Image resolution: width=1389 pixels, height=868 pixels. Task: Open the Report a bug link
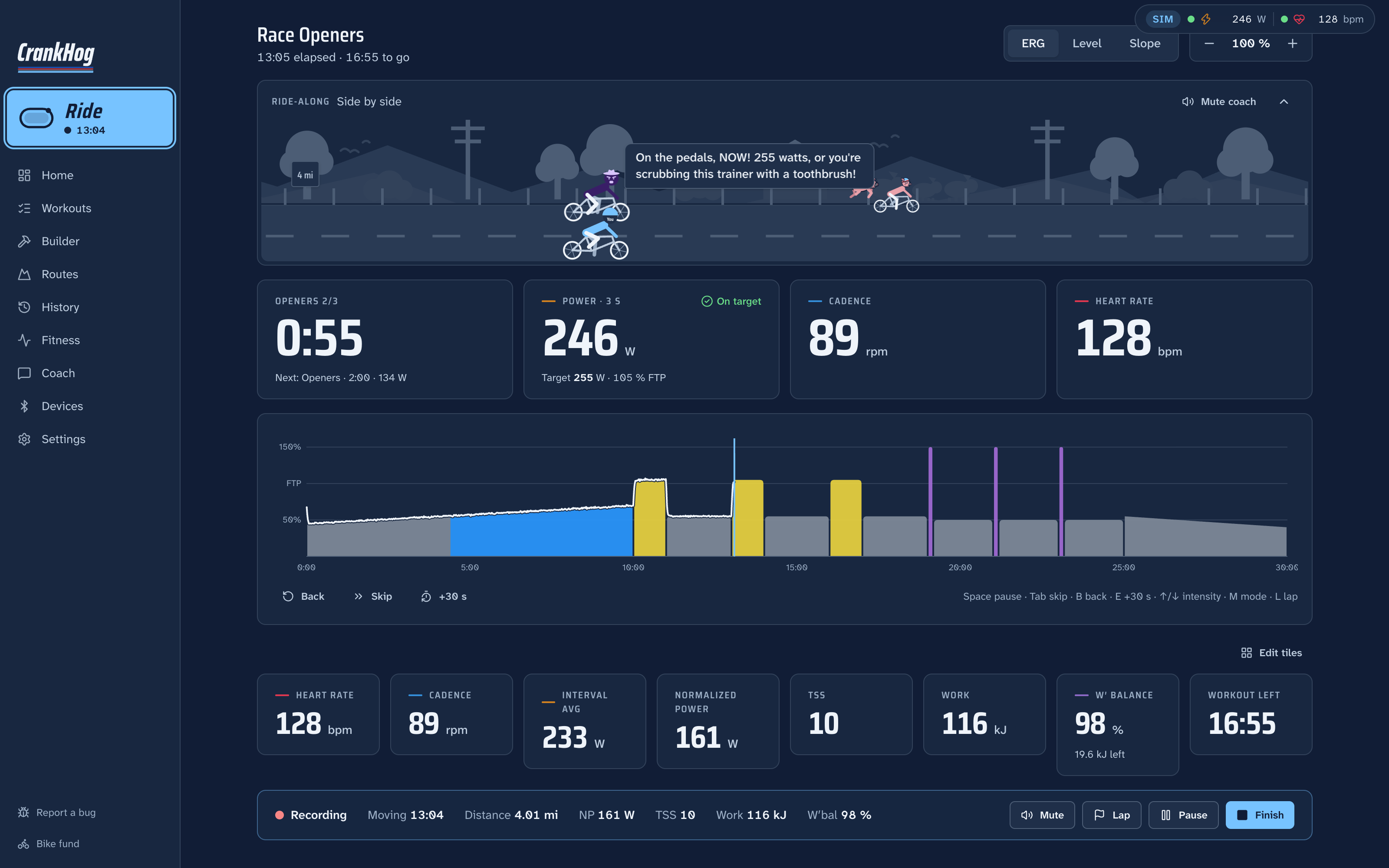(x=66, y=812)
